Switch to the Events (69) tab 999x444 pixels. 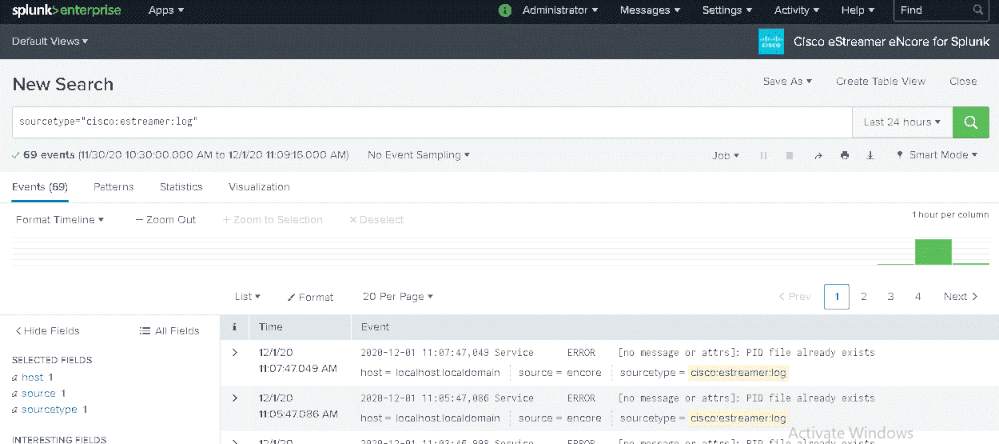[40, 187]
